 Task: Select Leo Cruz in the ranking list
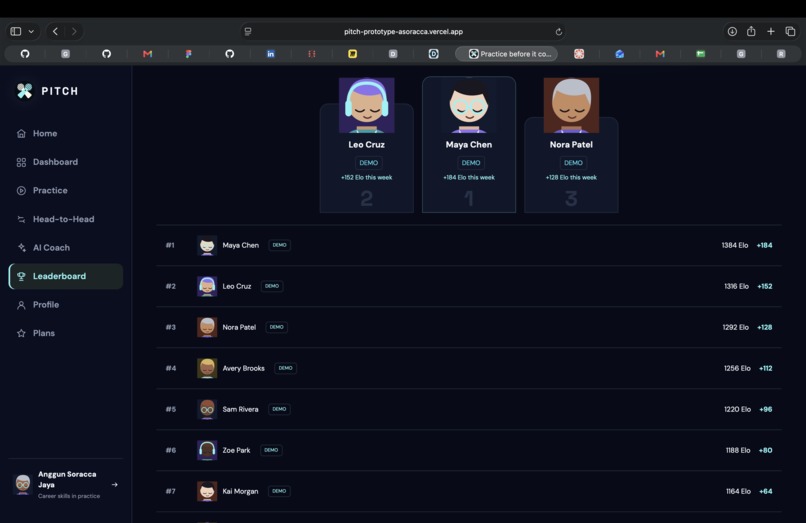(469, 286)
